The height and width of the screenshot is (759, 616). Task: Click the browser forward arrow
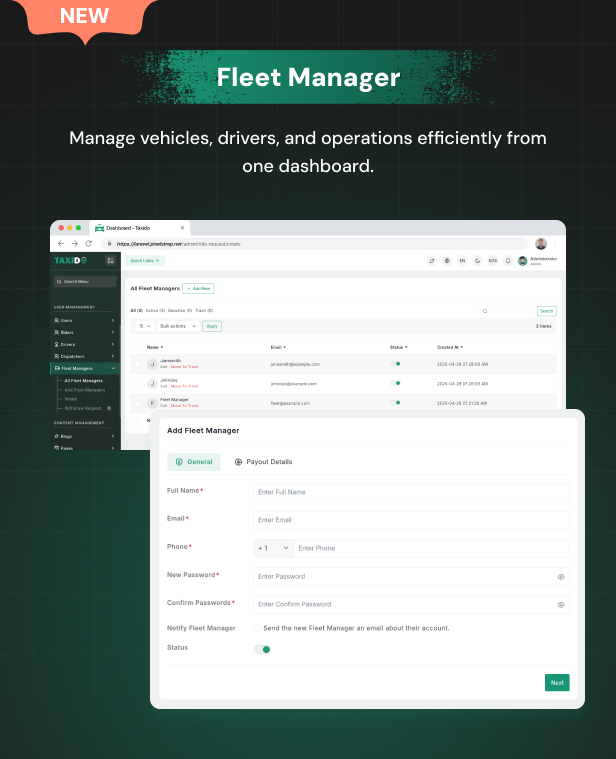click(x=75, y=243)
